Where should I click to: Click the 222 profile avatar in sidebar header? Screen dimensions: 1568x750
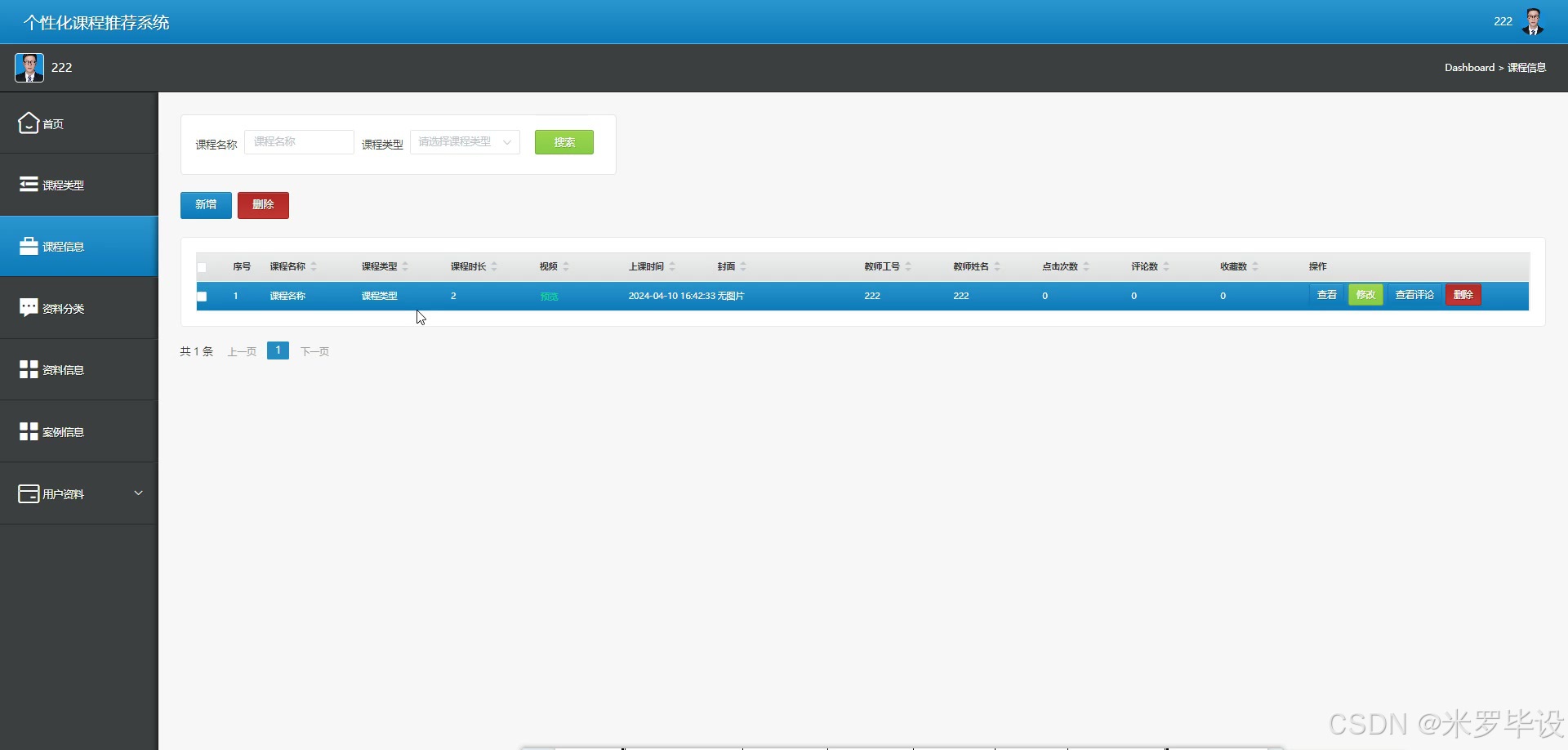coord(29,67)
